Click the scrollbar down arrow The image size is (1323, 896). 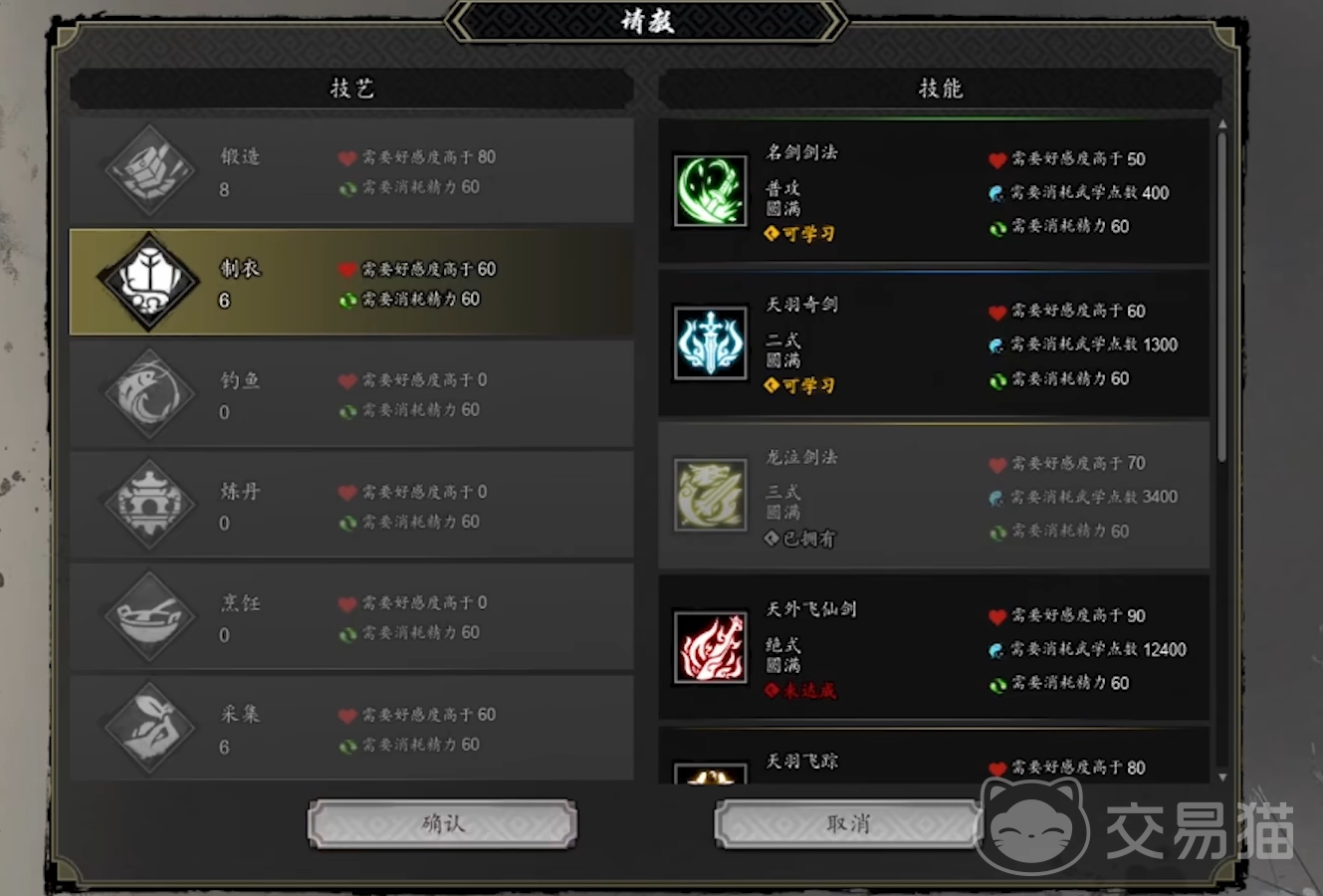(x=1222, y=777)
